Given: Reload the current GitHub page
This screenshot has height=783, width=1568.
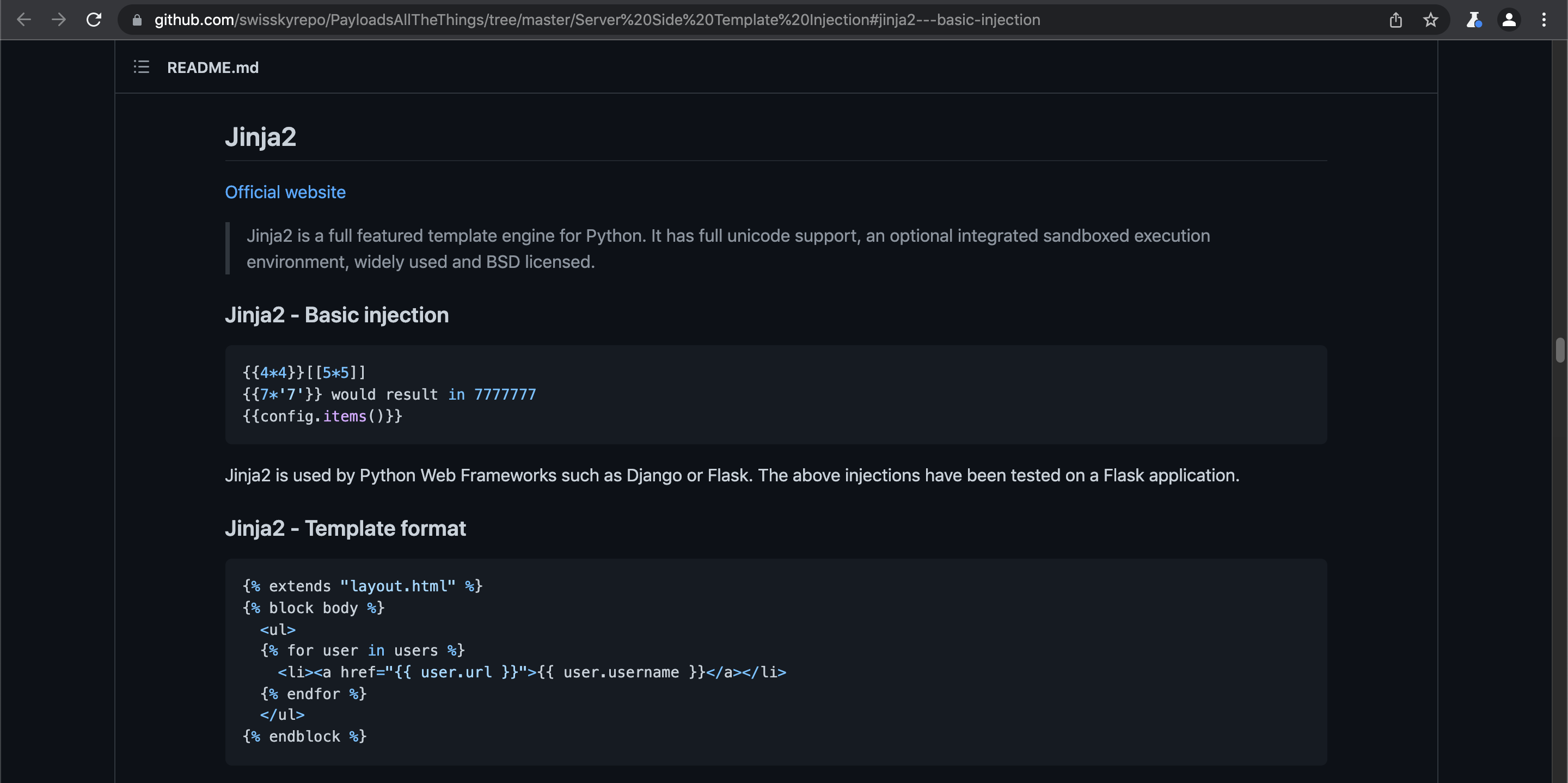Looking at the screenshot, I should pos(94,20).
